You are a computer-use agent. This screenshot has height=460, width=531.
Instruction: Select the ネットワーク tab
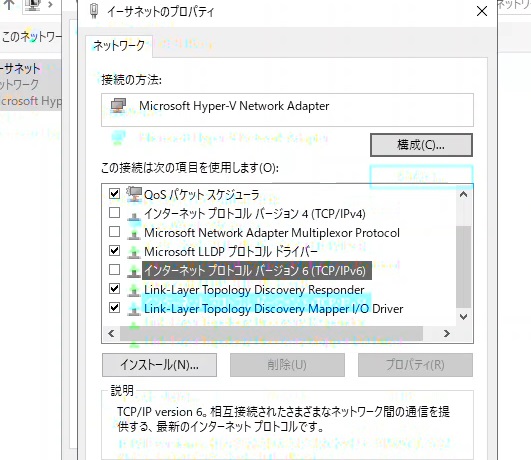pyautogui.click(x=119, y=45)
